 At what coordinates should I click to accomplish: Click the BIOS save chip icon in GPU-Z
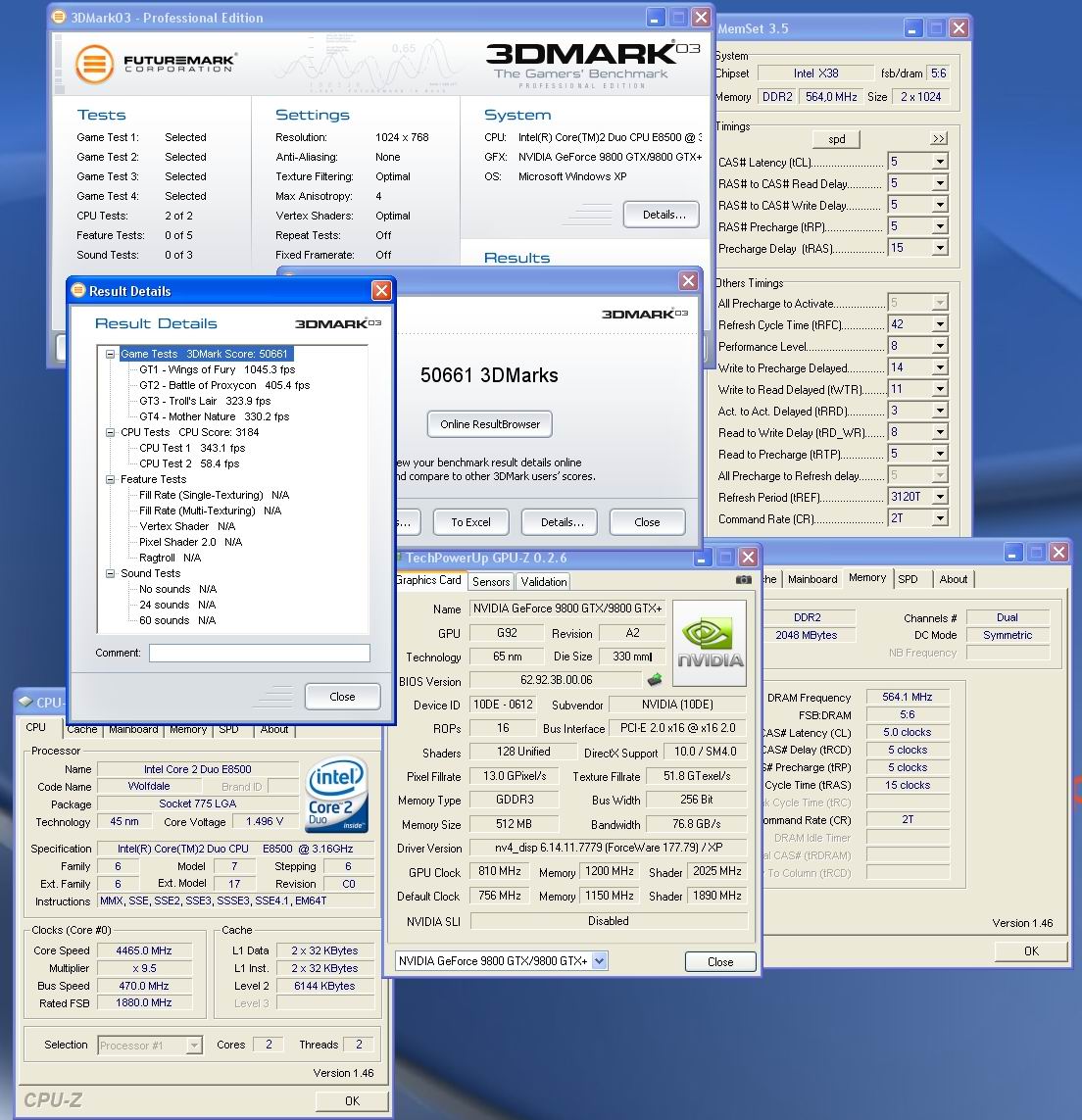[x=654, y=679]
